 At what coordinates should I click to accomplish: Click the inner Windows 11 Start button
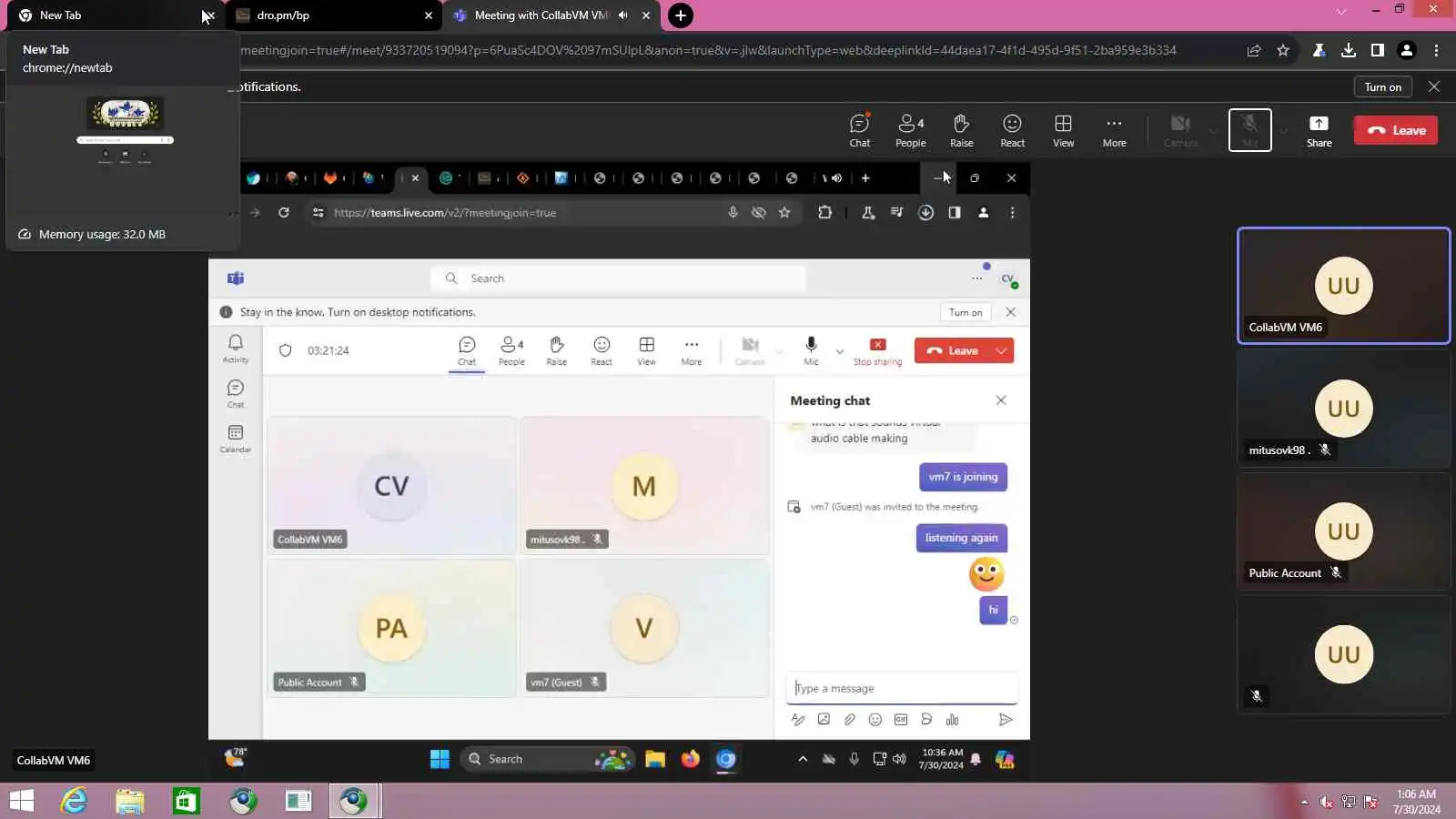click(440, 759)
